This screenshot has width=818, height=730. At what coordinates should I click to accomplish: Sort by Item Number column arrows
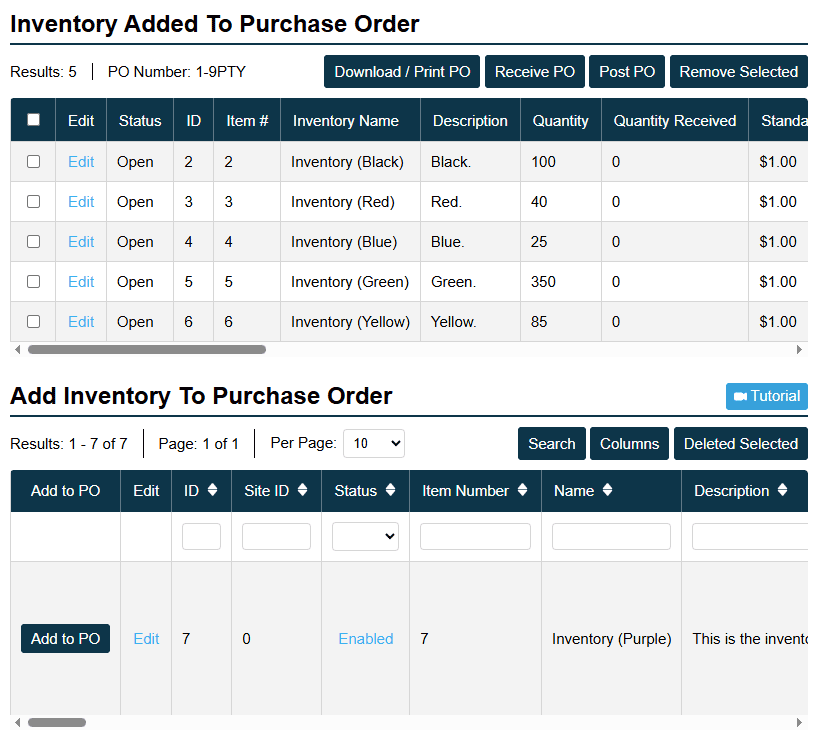(x=522, y=490)
